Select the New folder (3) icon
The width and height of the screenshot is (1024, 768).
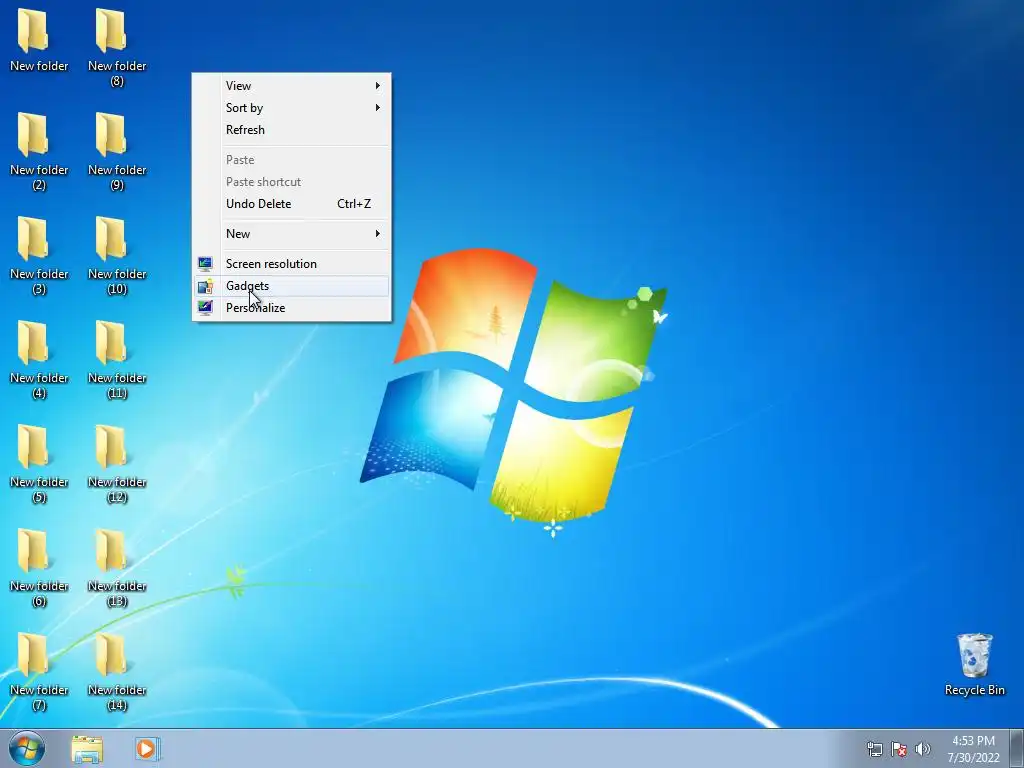39,255
